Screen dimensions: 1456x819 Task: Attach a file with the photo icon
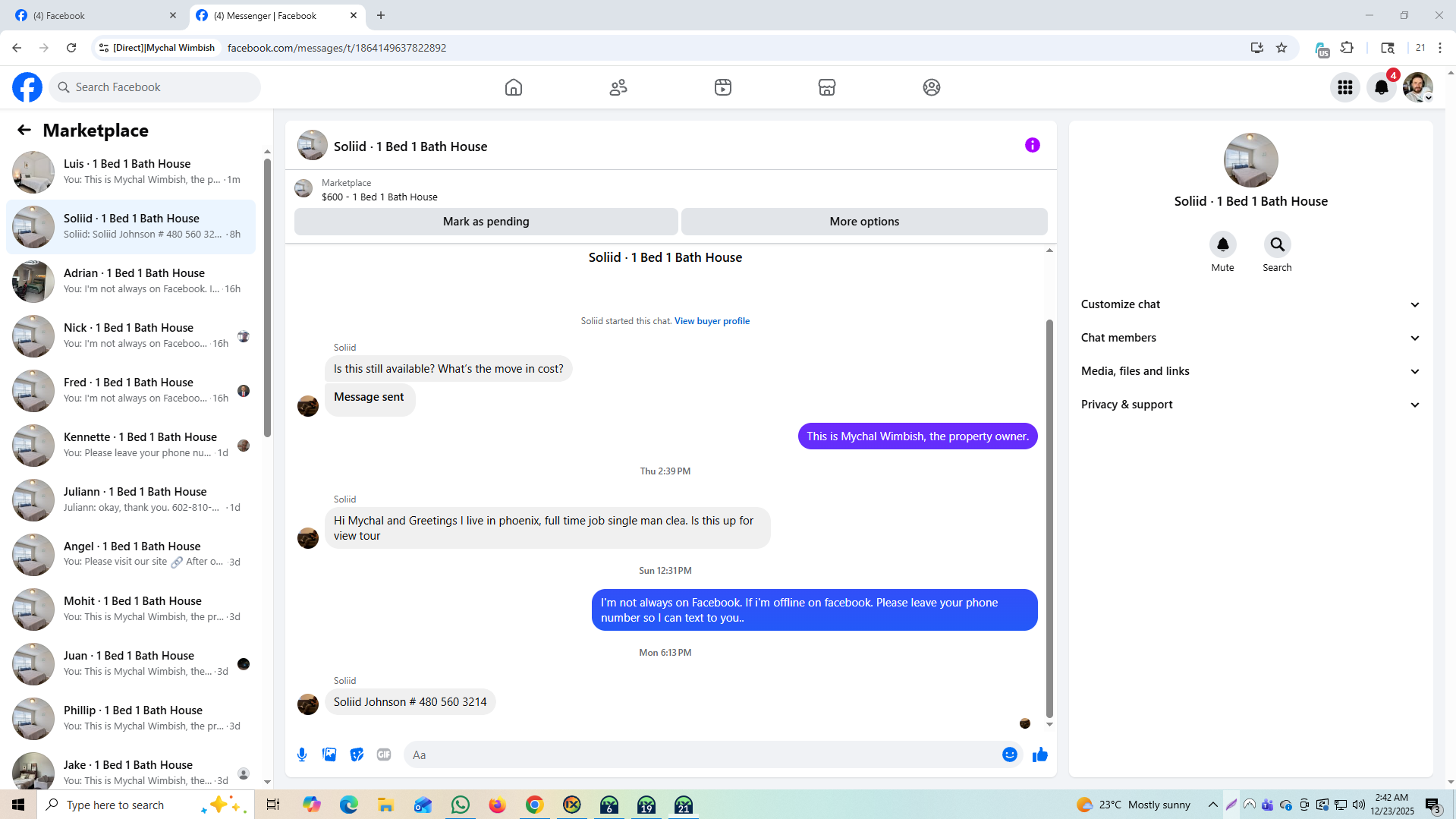[329, 754]
